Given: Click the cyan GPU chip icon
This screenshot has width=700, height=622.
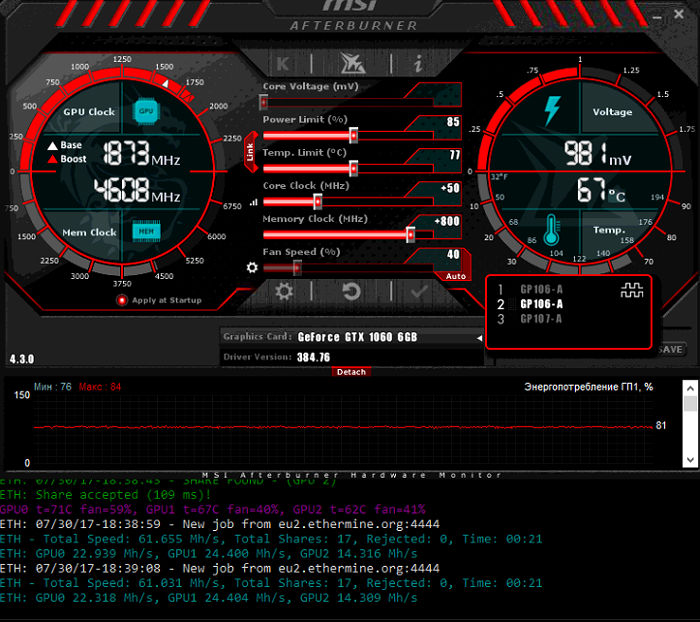Looking at the screenshot, I should click(x=146, y=111).
